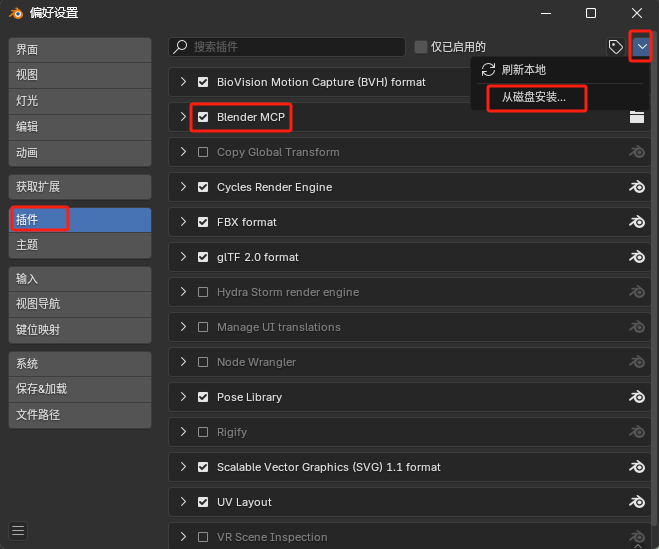Enable Manage UI translations checkbox
Screen dimensions: 660x549
(203, 327)
